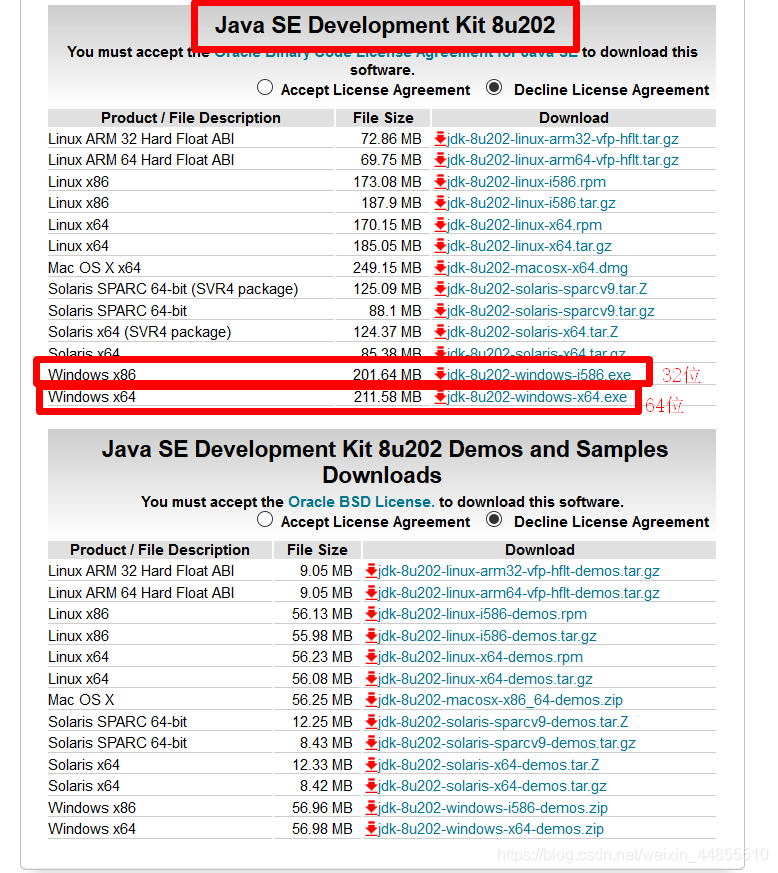Download jdk-8u202-solaris-x64-demos.tar.gz

point(492,786)
